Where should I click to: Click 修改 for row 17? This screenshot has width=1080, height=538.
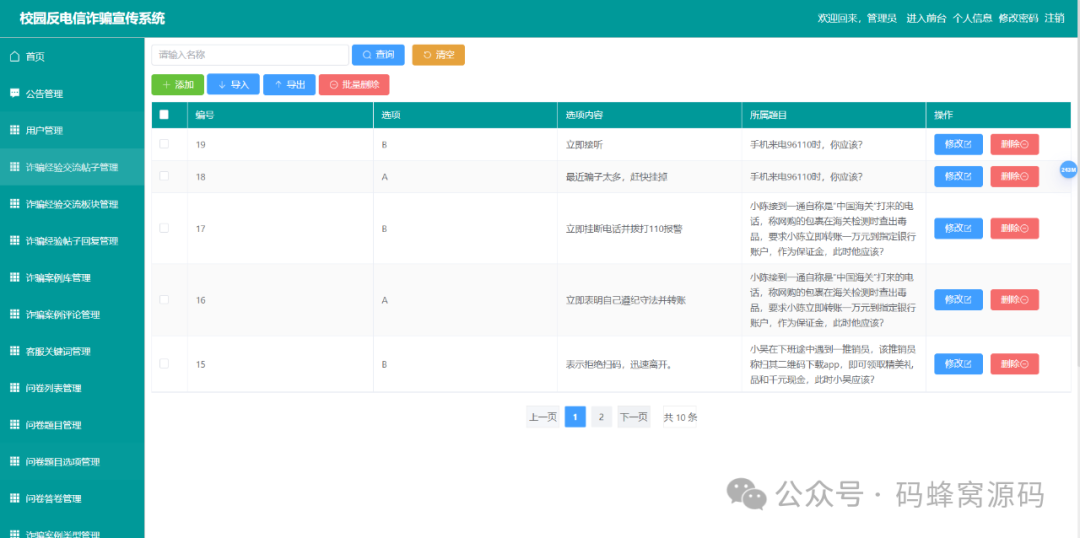tap(958, 228)
